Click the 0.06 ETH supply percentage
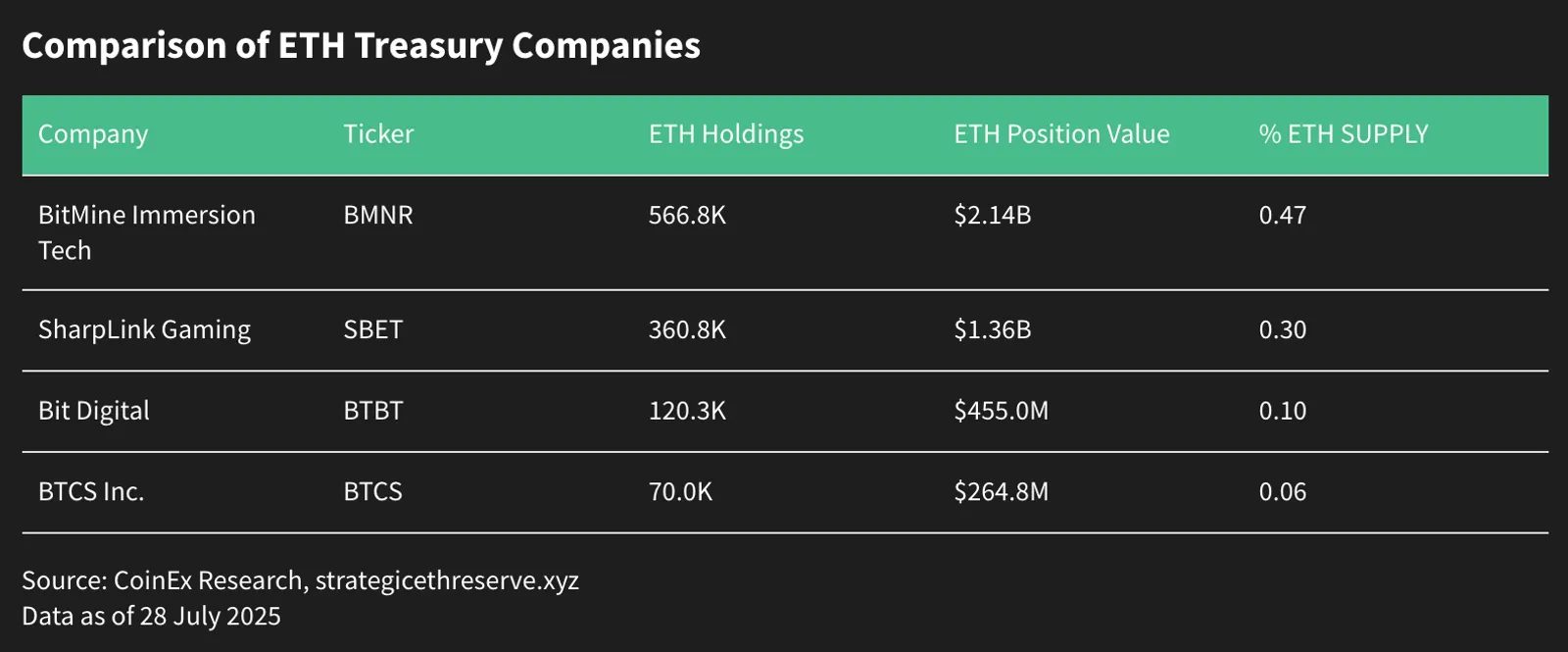 point(1283,492)
